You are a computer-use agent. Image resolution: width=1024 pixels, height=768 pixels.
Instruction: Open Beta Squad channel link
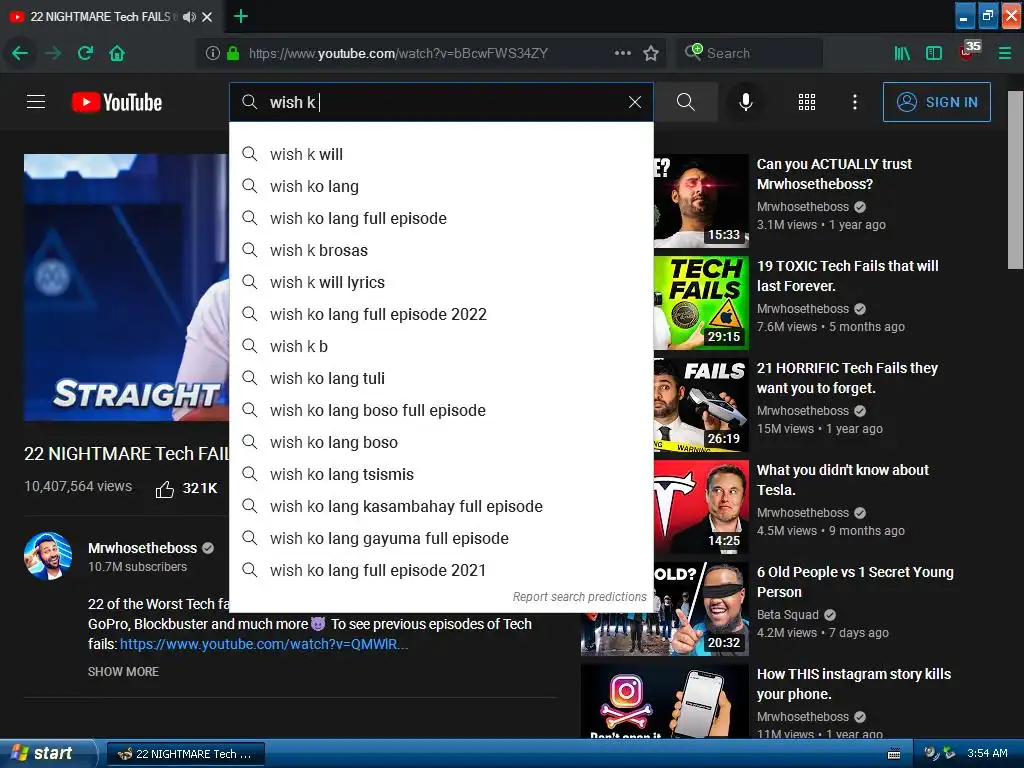(x=788, y=615)
